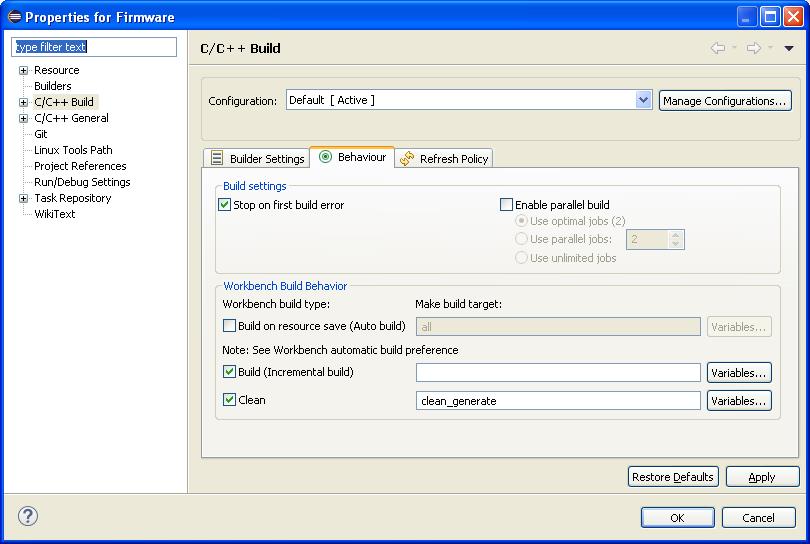Click the auto build target field 'all'
The height and width of the screenshot is (544, 810).
[558, 327]
